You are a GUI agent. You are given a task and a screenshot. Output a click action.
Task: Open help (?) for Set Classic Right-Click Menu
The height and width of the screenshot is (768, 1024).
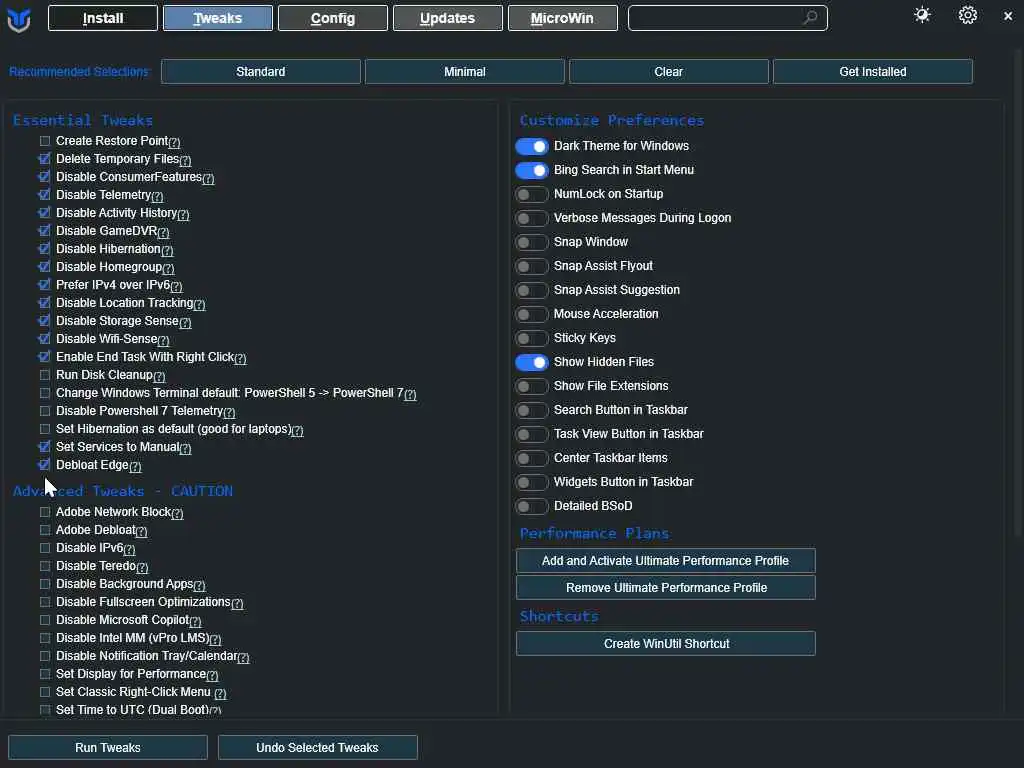click(220, 693)
